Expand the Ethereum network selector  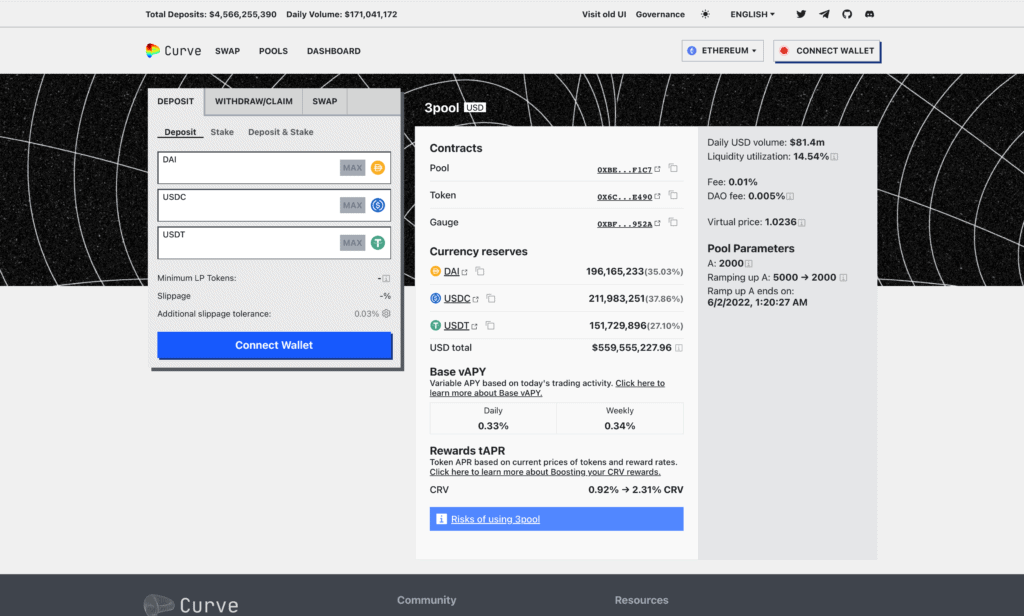tap(722, 51)
